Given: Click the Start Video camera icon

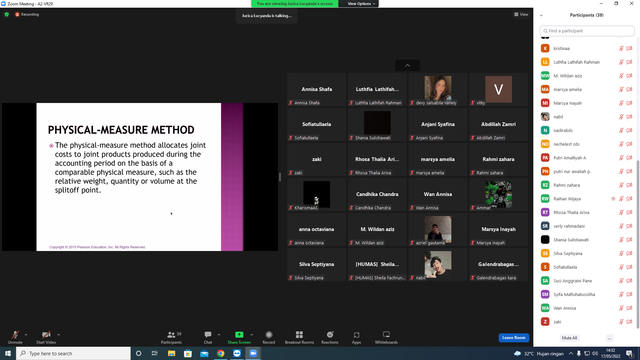Looking at the screenshot, I should coord(46,335).
